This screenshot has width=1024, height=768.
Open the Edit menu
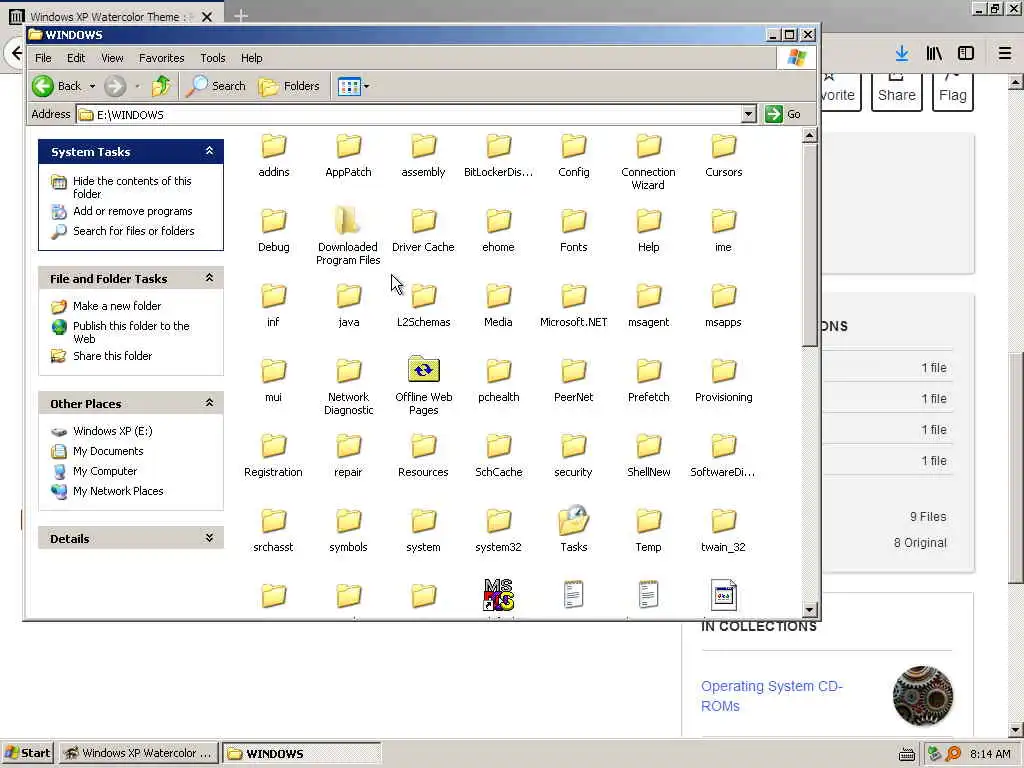point(76,58)
